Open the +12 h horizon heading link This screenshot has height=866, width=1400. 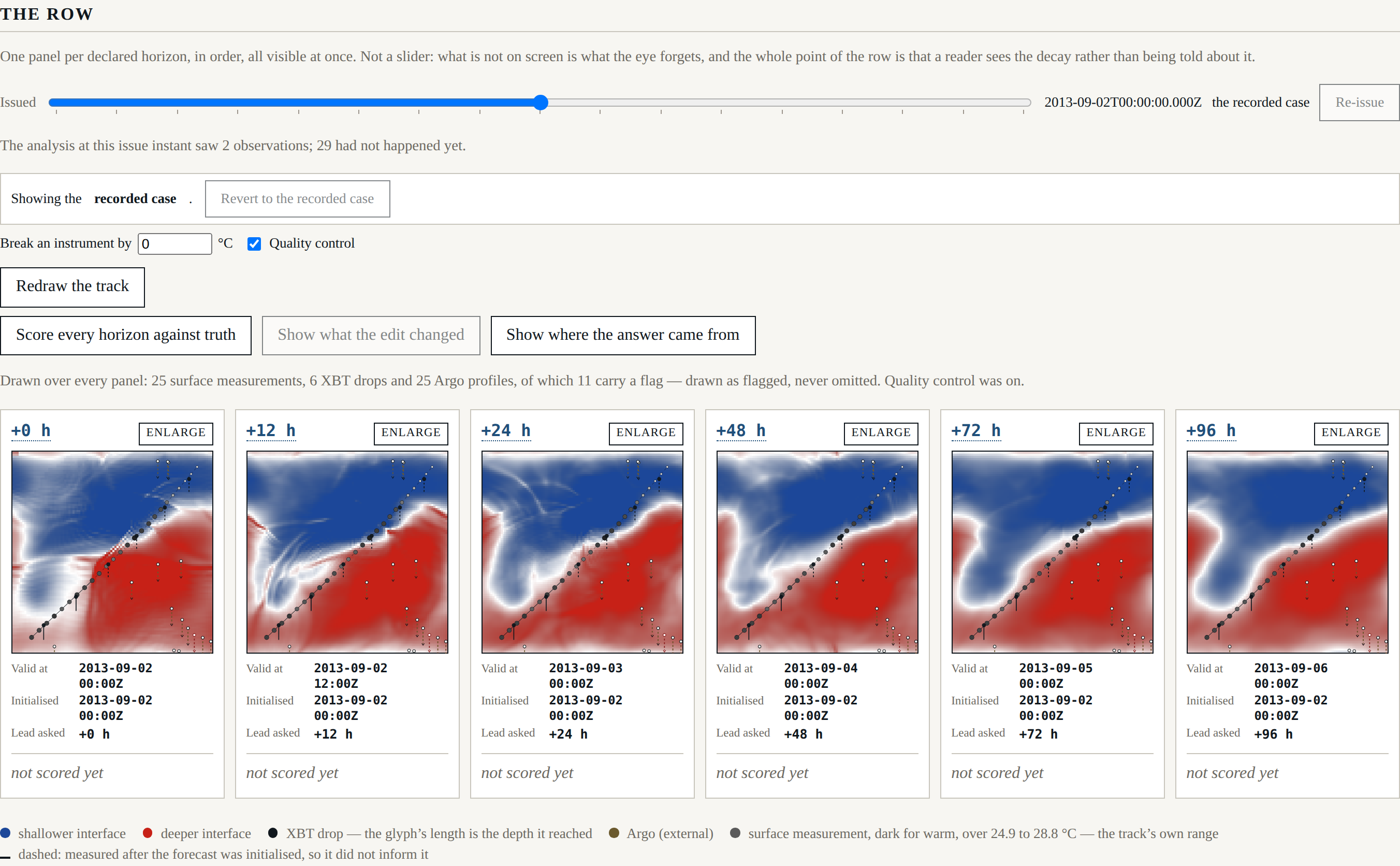[271, 431]
